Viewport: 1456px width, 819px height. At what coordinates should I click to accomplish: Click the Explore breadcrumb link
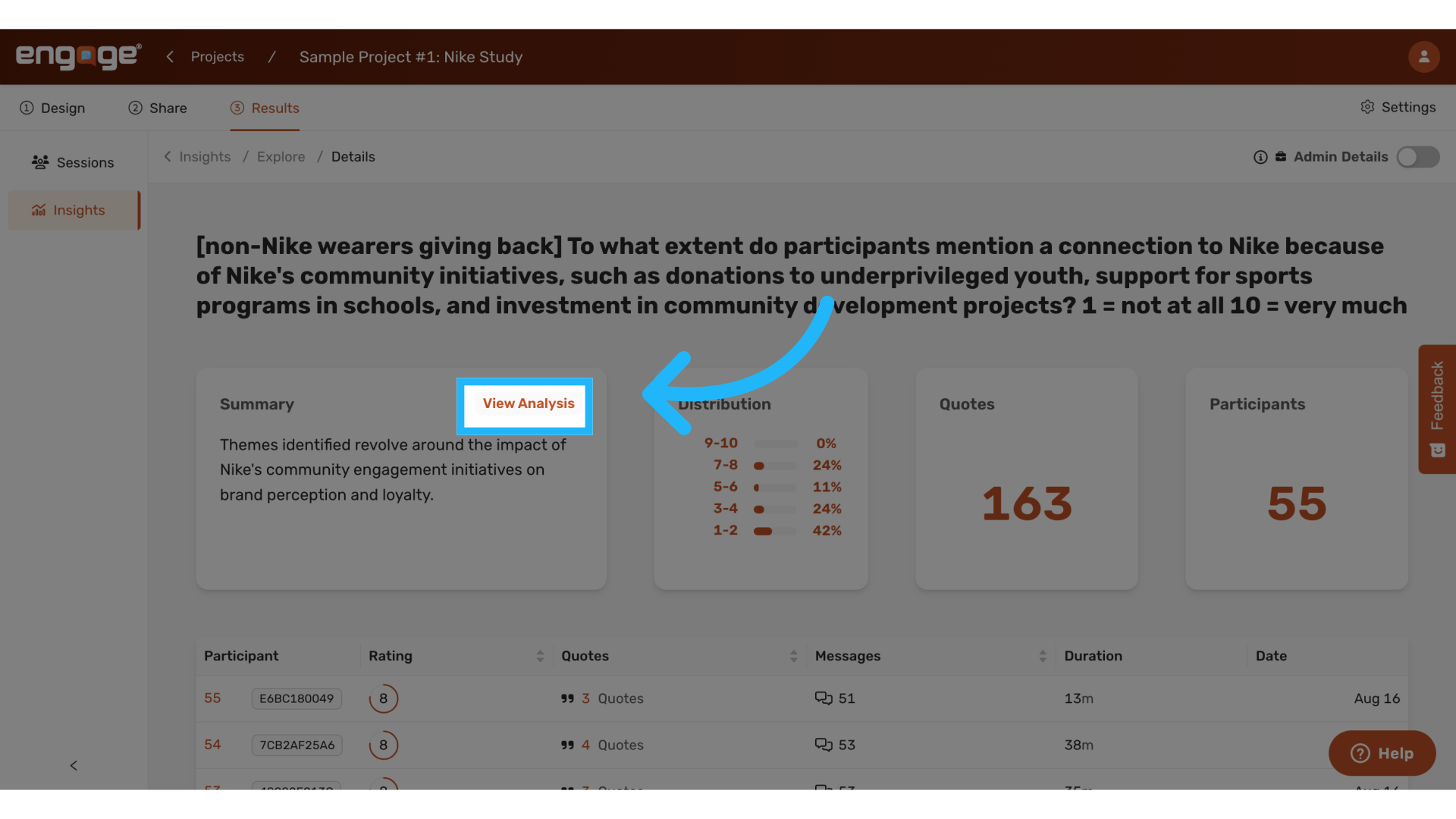[281, 157]
